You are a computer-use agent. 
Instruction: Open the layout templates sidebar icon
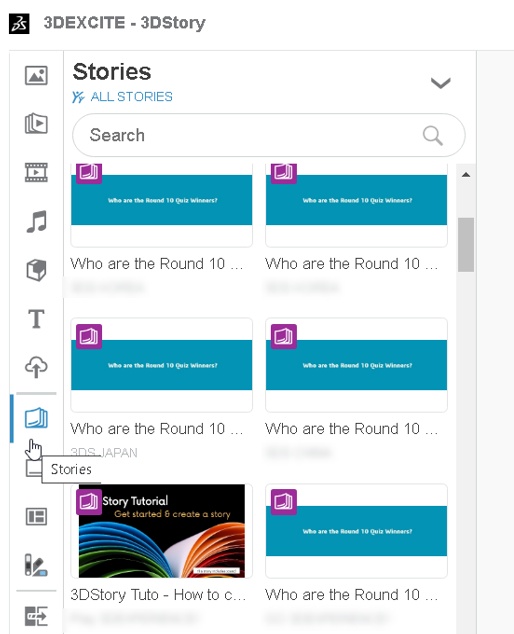pos(36,516)
